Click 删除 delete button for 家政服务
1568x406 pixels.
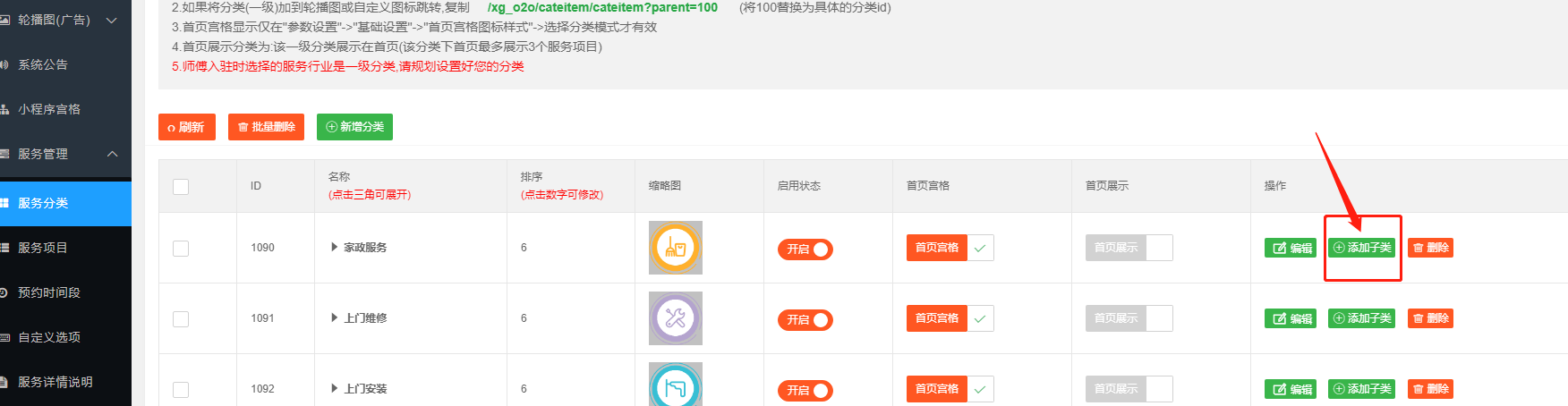pyautogui.click(x=1430, y=248)
